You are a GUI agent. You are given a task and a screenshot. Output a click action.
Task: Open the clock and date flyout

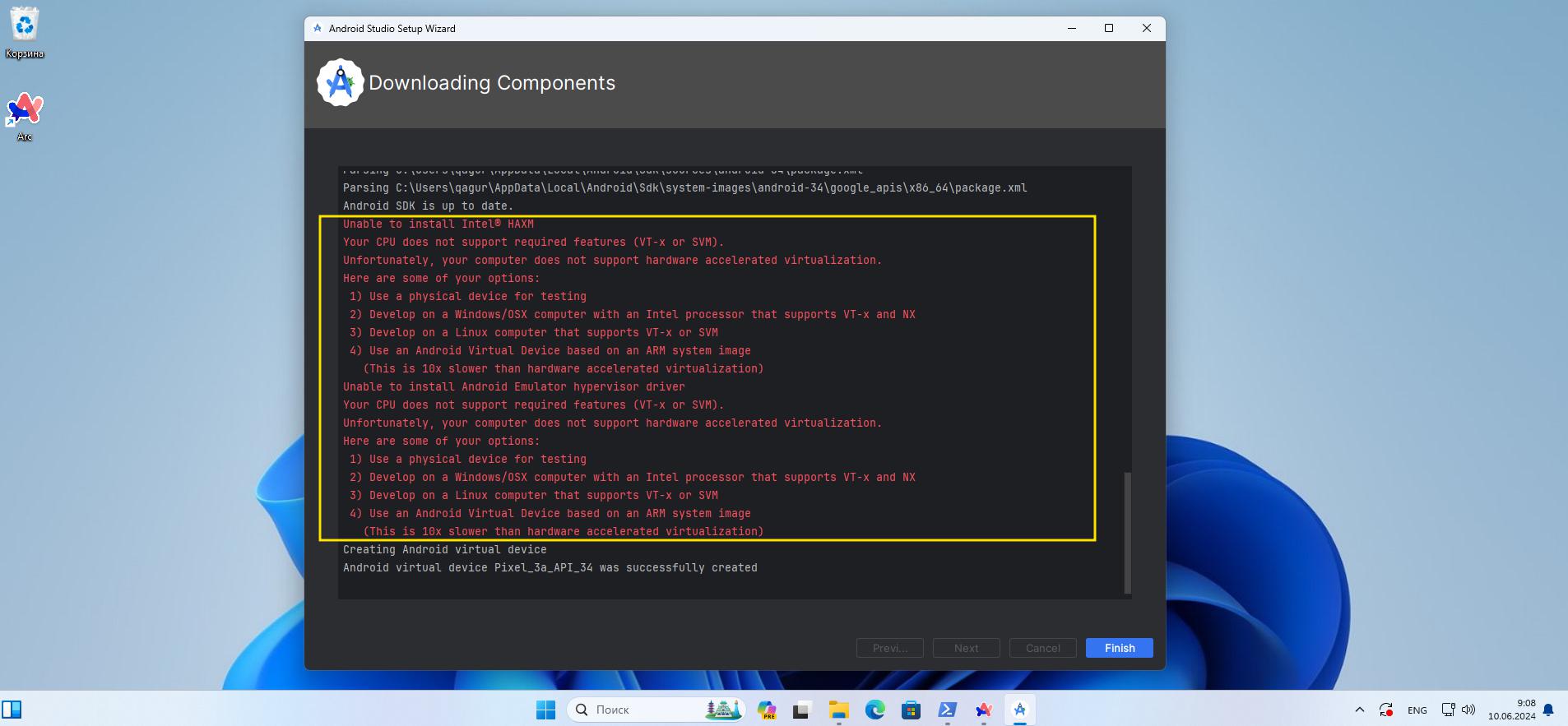(x=1511, y=710)
